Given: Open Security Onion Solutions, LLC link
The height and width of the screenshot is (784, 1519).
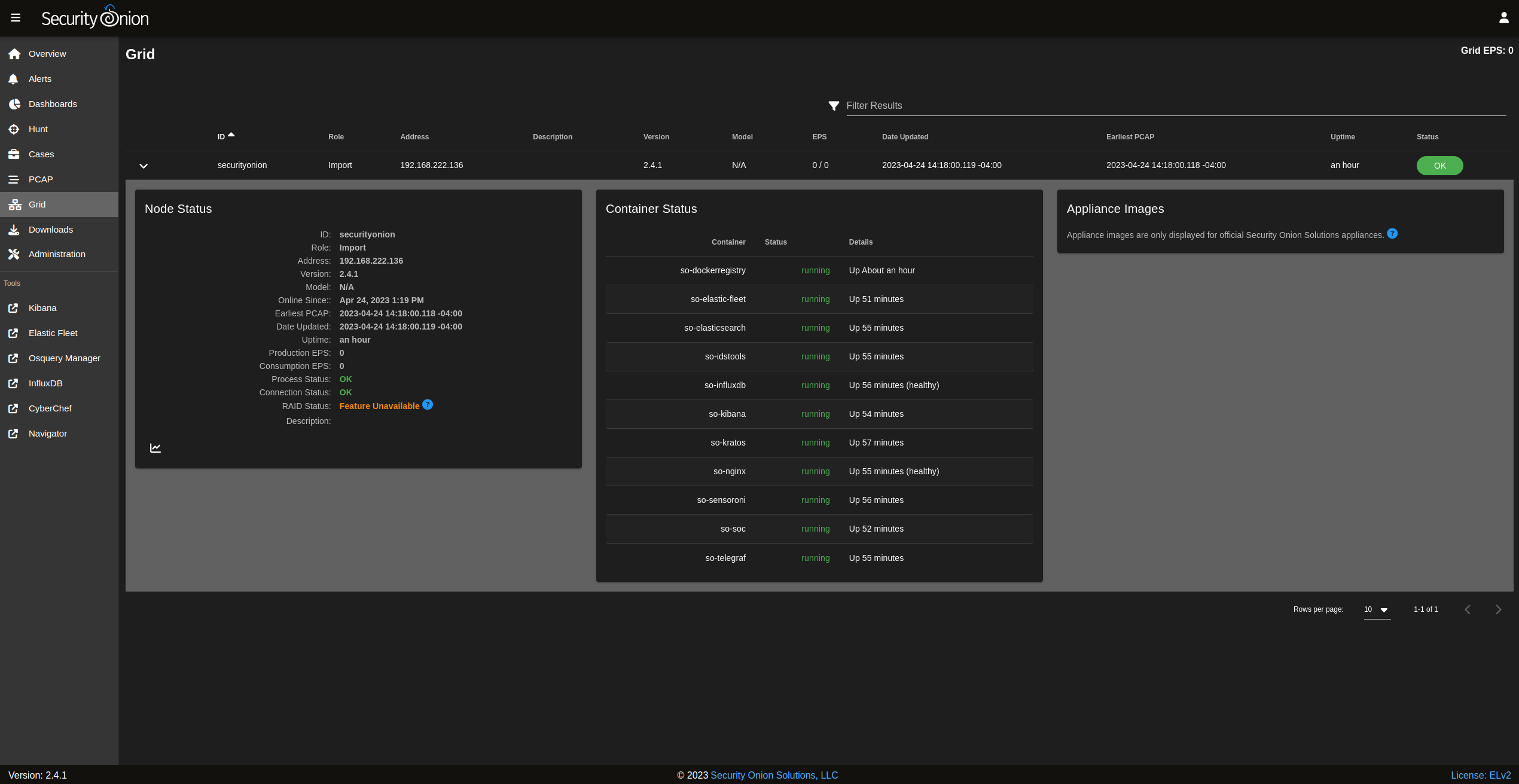Looking at the screenshot, I should pos(774,775).
